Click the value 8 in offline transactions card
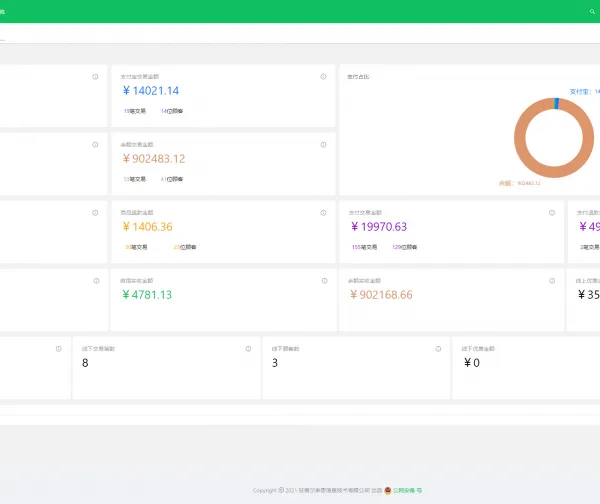 click(x=85, y=363)
